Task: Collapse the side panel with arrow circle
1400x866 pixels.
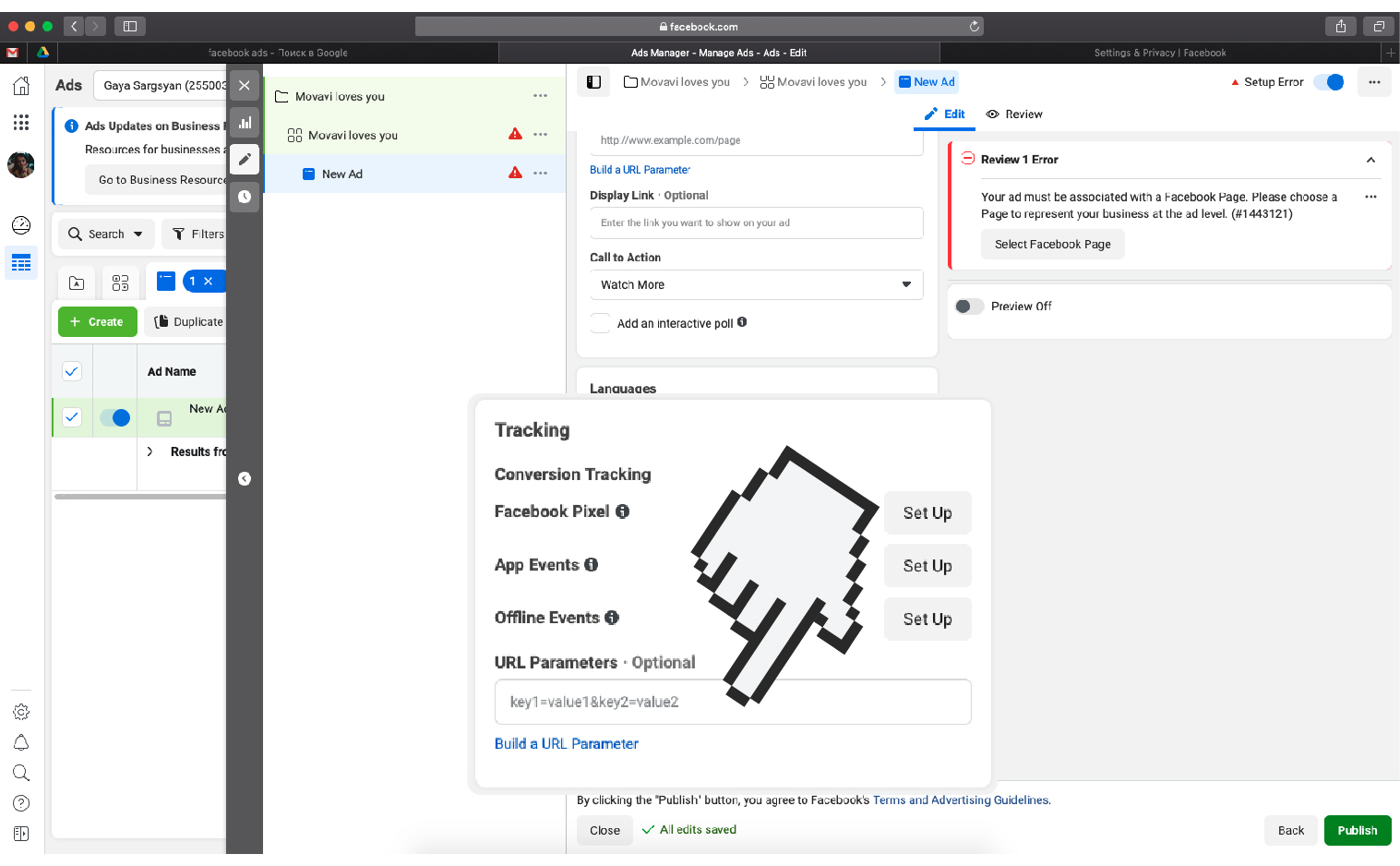Action: 245,478
